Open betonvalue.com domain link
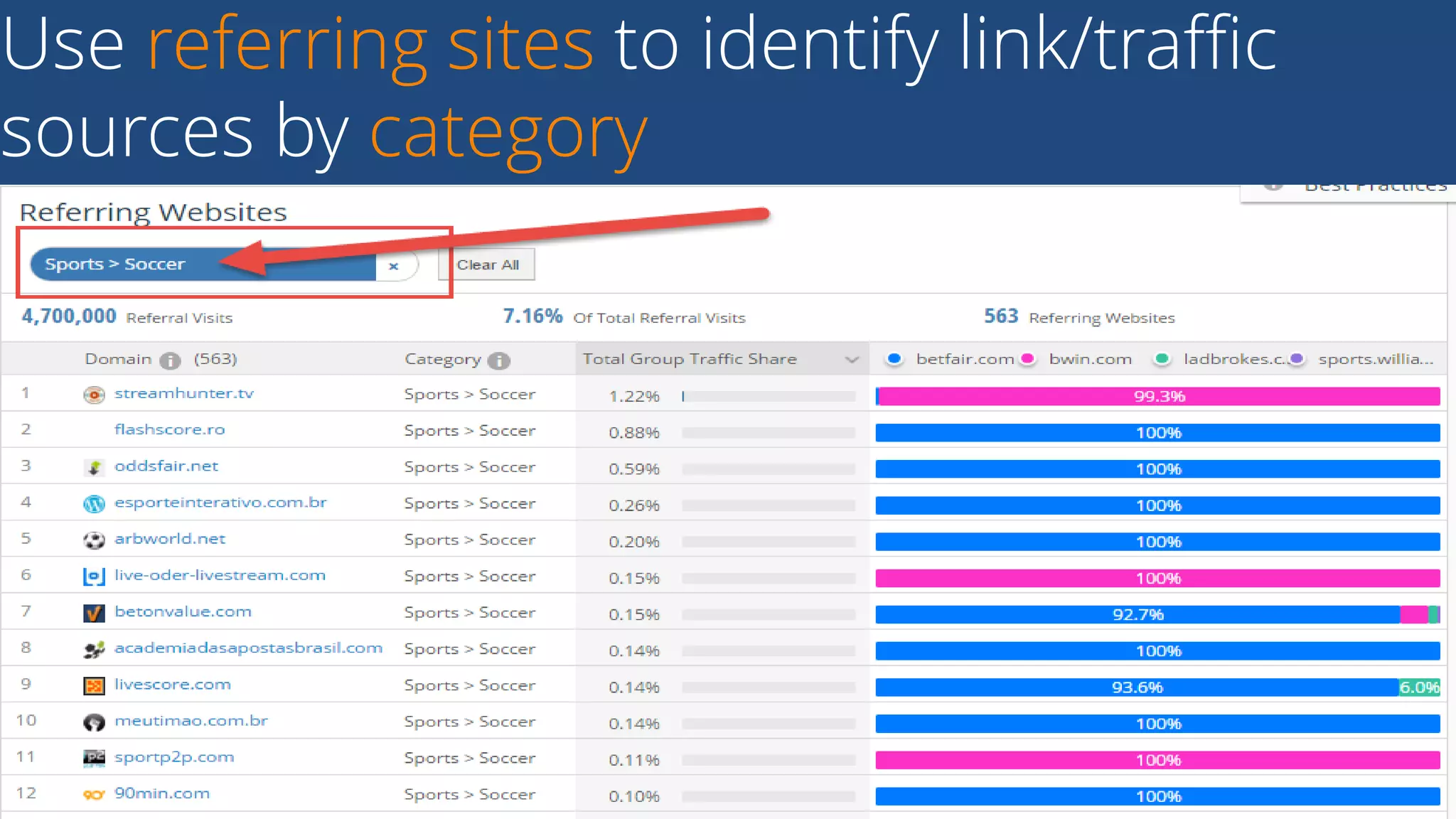The height and width of the screenshot is (819, 1456). click(x=183, y=611)
